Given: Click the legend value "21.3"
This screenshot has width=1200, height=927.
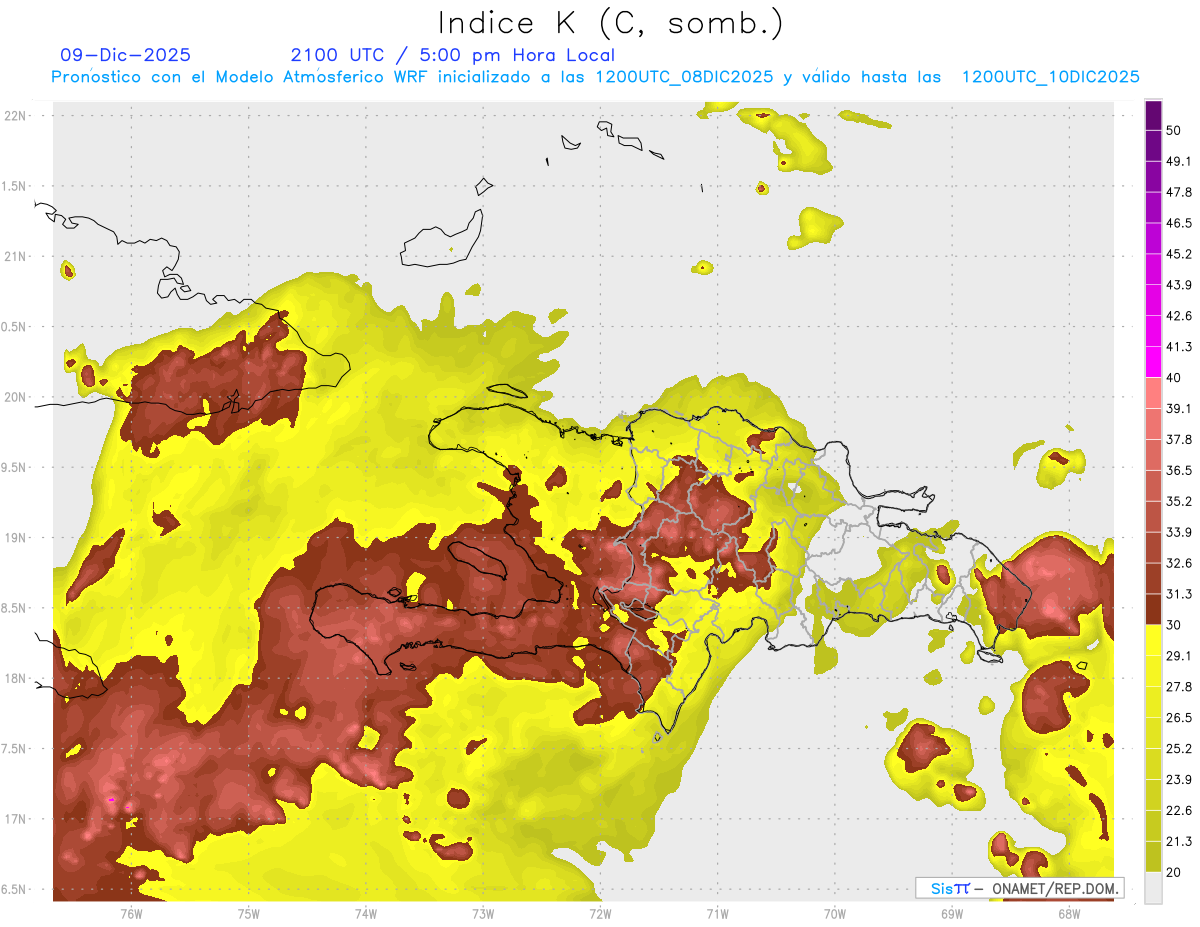Looking at the screenshot, I should click(1179, 842).
